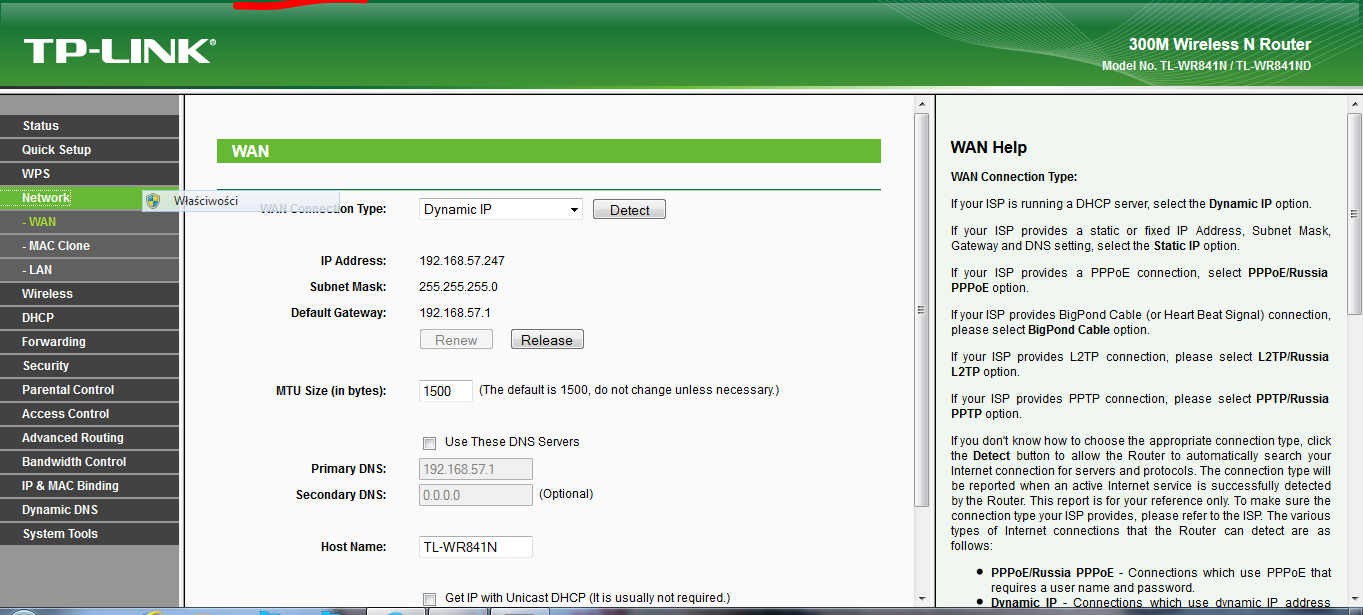This screenshot has width=1363, height=615.
Task: Open the MAC Clone submenu page
Action: 59,246
